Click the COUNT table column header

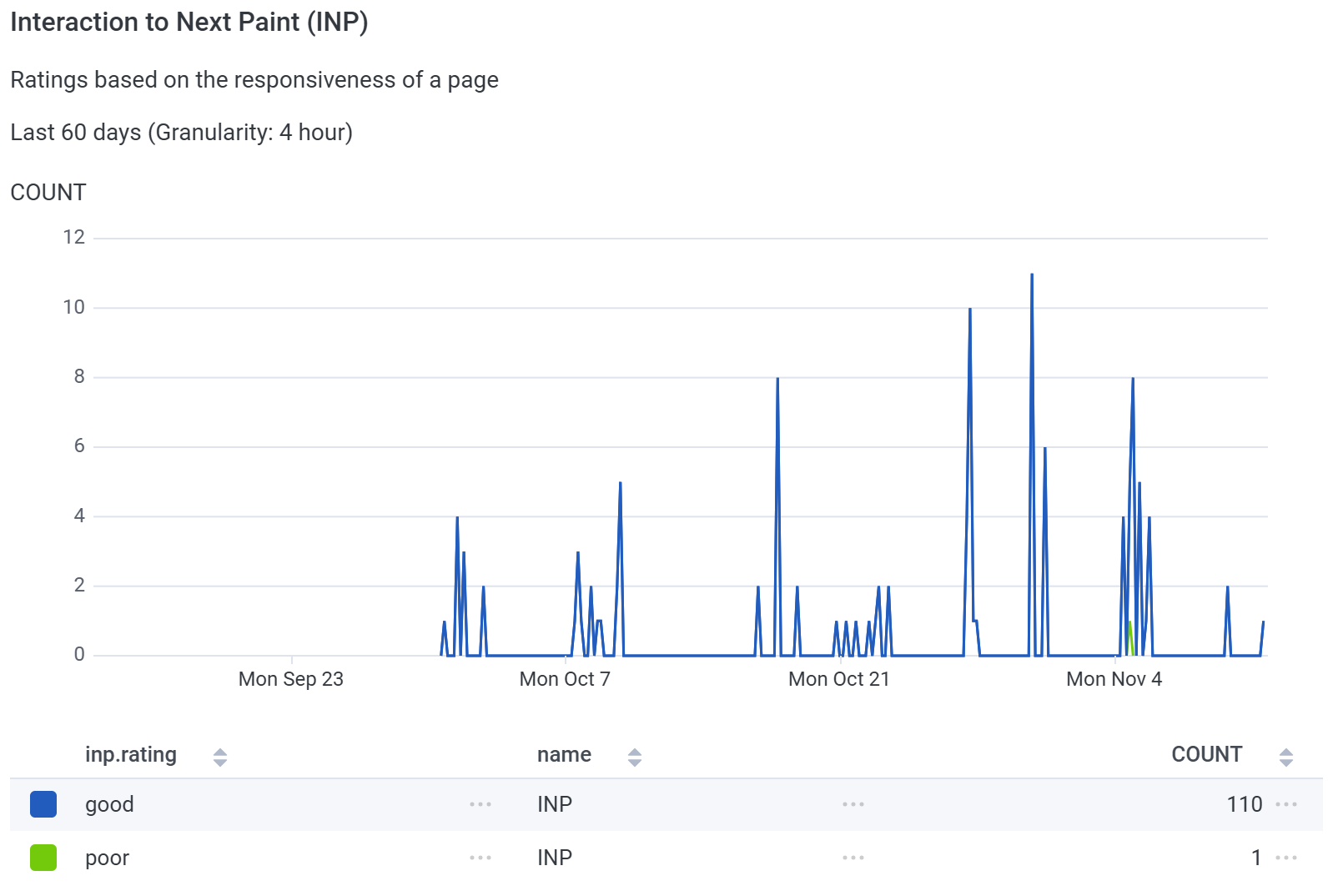[1206, 754]
